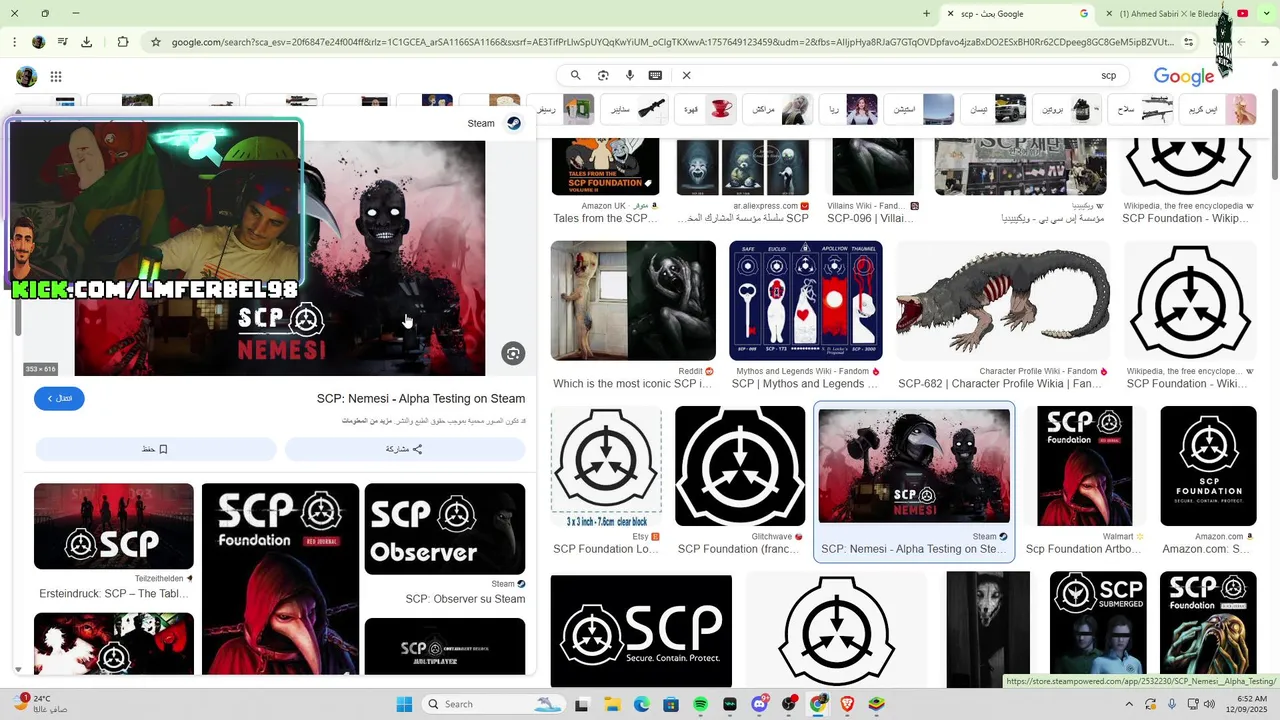Image resolution: width=1280 pixels, height=720 pixels.
Task: Start voice search with the microphone icon
Action: click(630, 75)
